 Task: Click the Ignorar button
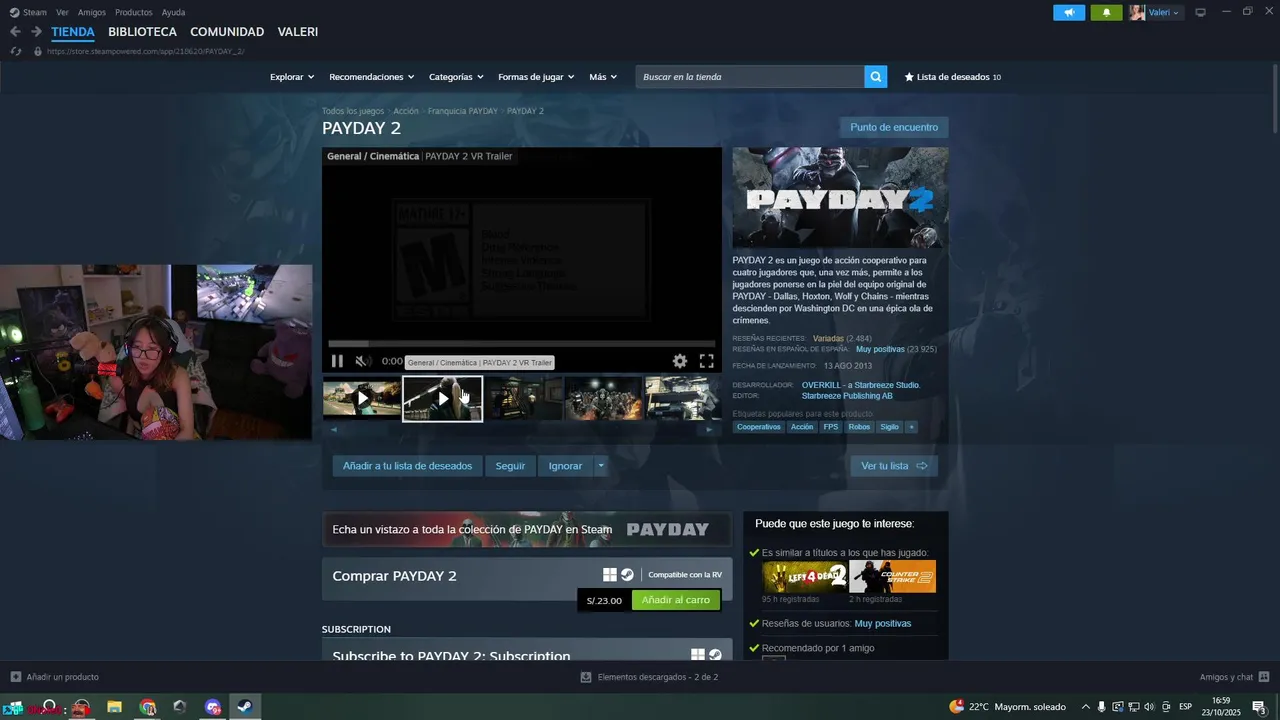pyautogui.click(x=565, y=466)
